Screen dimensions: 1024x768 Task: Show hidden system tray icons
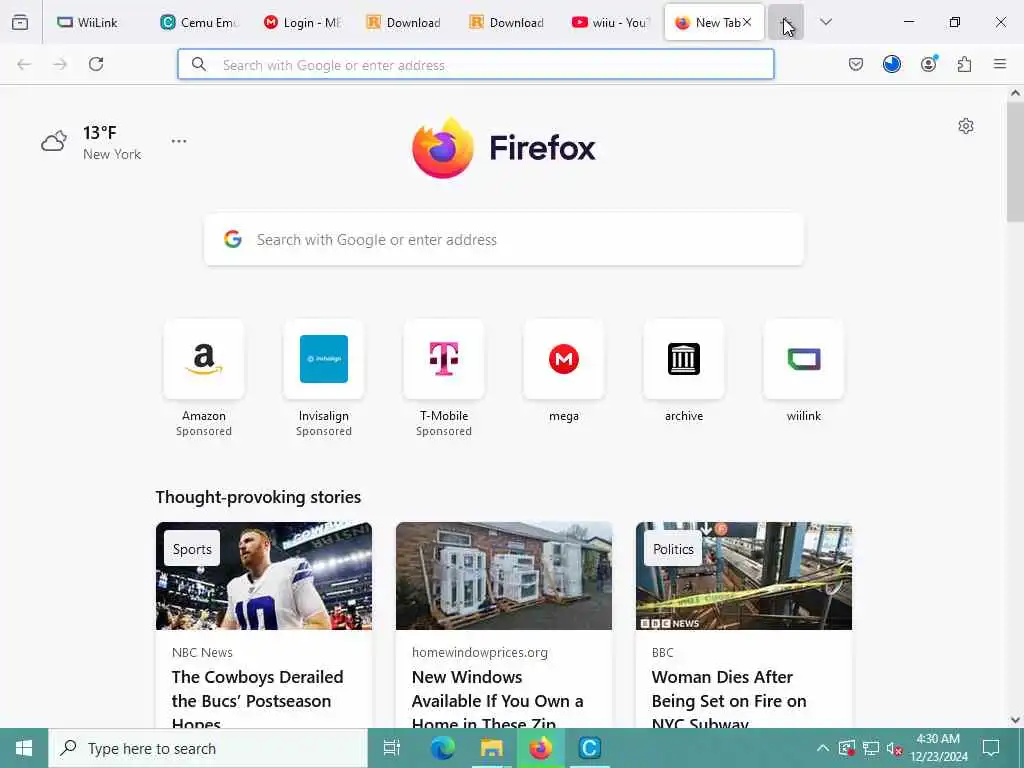(823, 748)
